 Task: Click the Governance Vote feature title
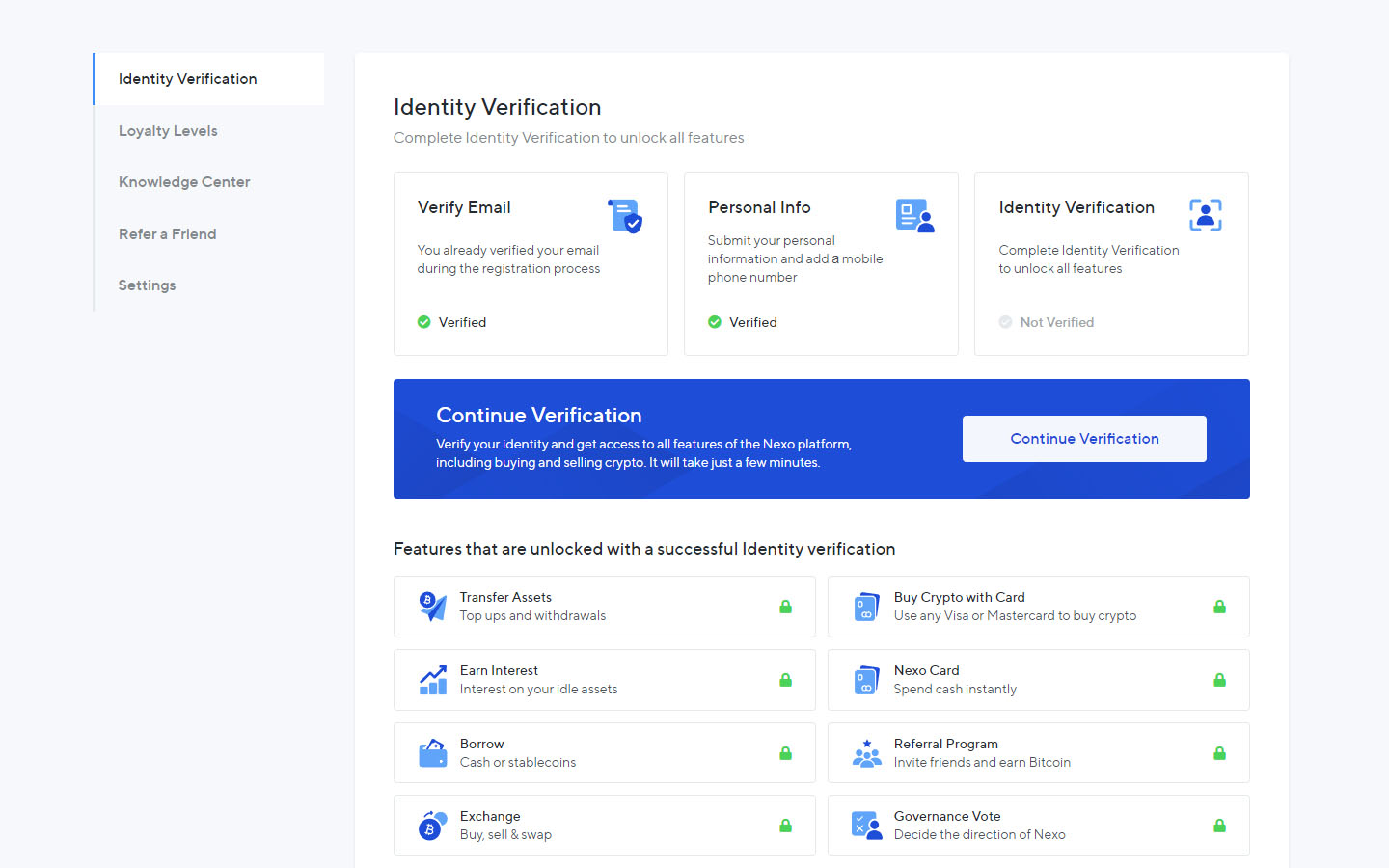(947, 816)
